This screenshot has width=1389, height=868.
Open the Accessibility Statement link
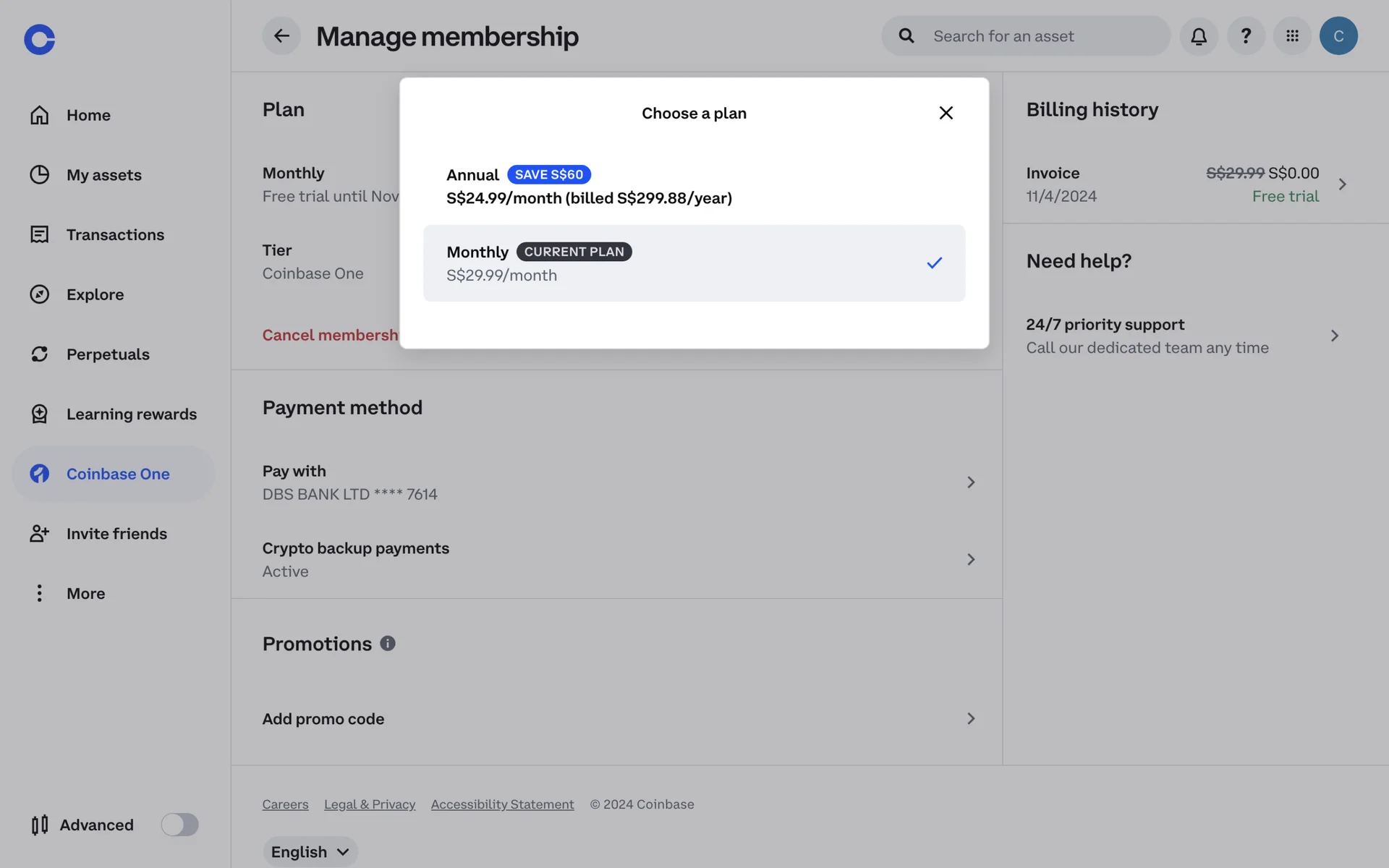tap(502, 804)
